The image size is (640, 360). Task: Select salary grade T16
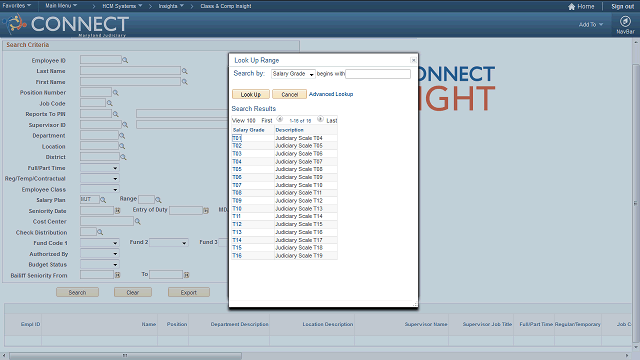[237, 256]
